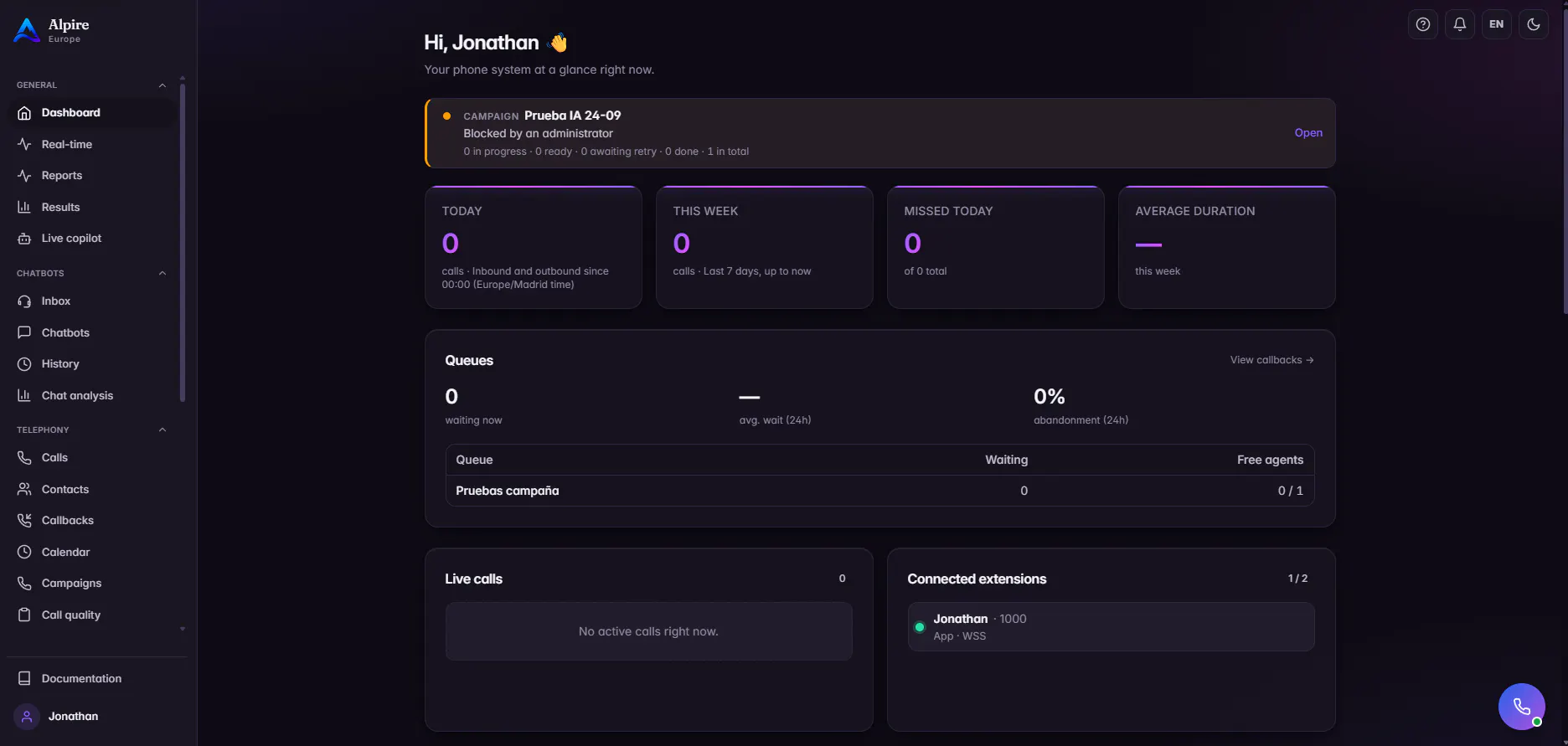
Task: Click the Calls phone icon
Action: coord(24,458)
